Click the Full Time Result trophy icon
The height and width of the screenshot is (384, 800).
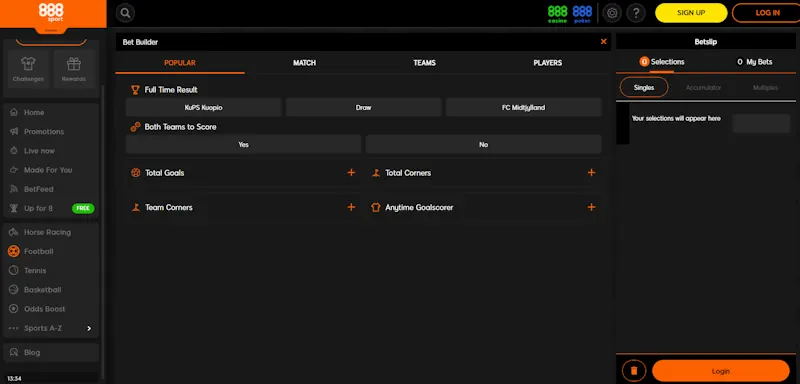click(135, 90)
